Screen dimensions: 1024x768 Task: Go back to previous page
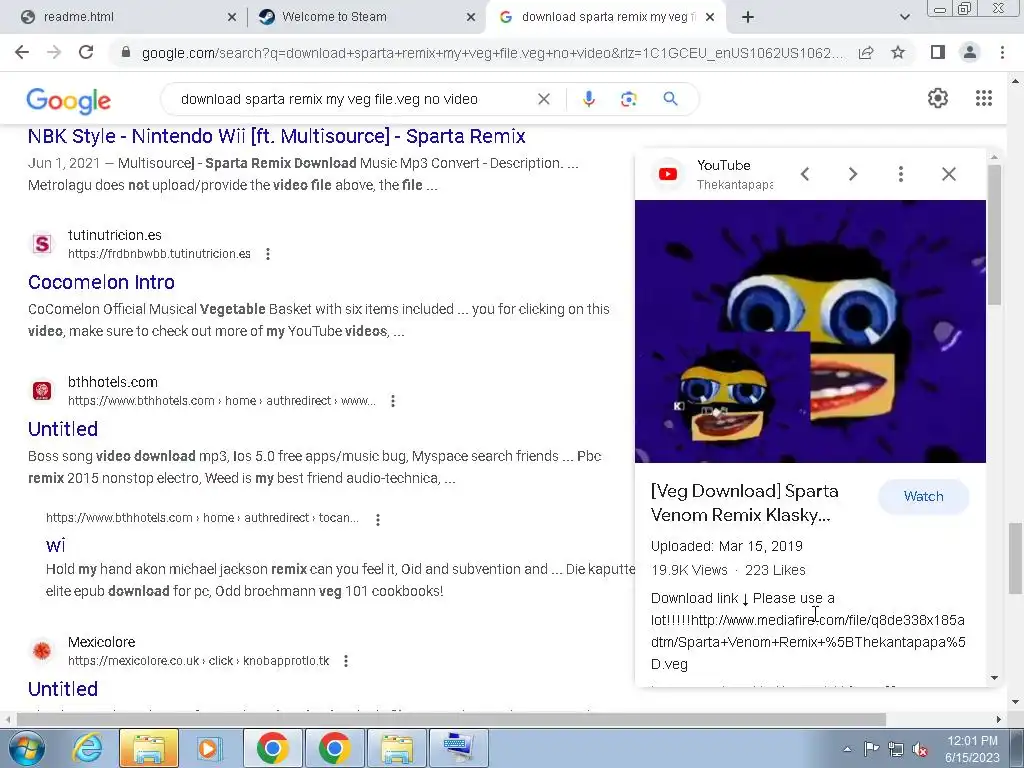(22, 52)
